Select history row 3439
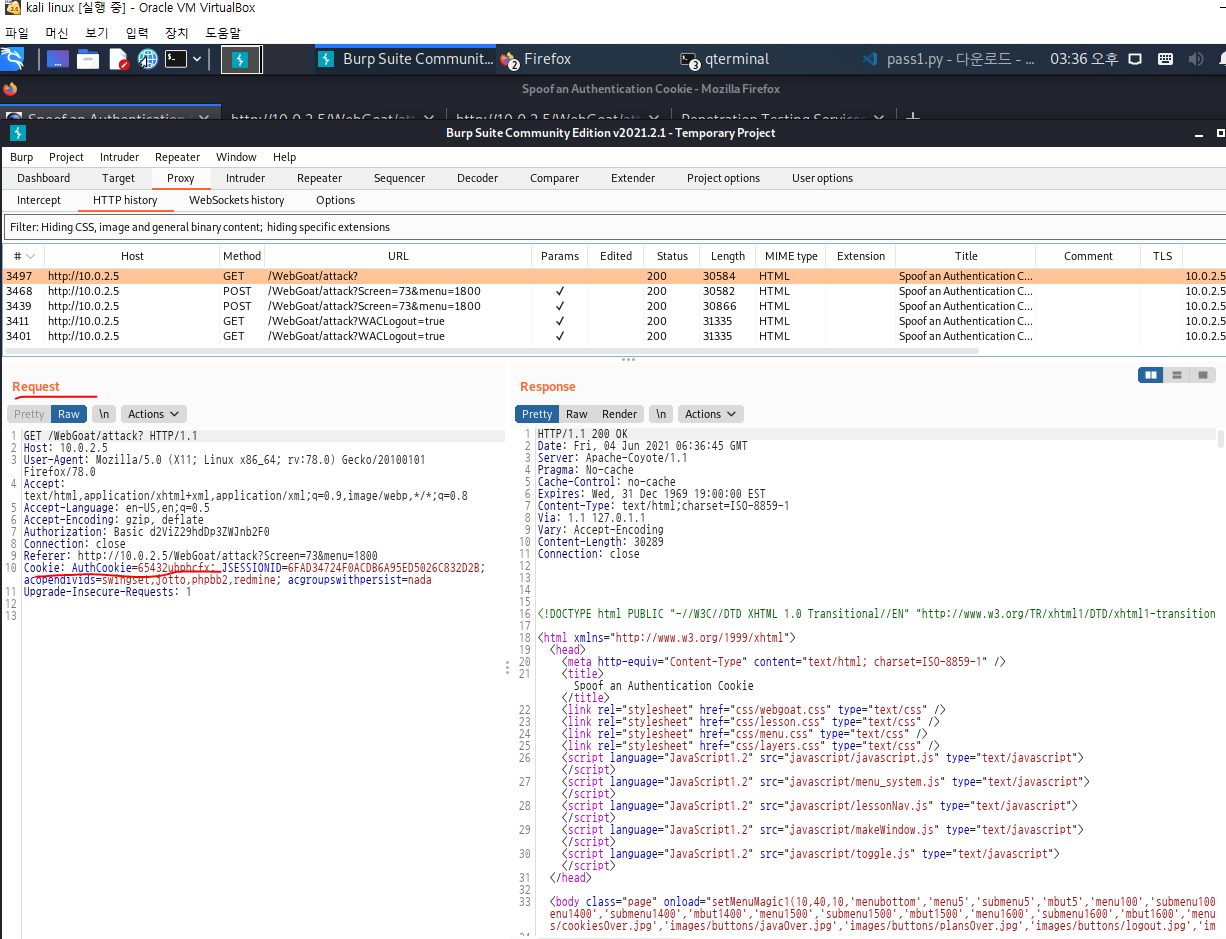This screenshot has width=1226, height=939. pos(613,306)
